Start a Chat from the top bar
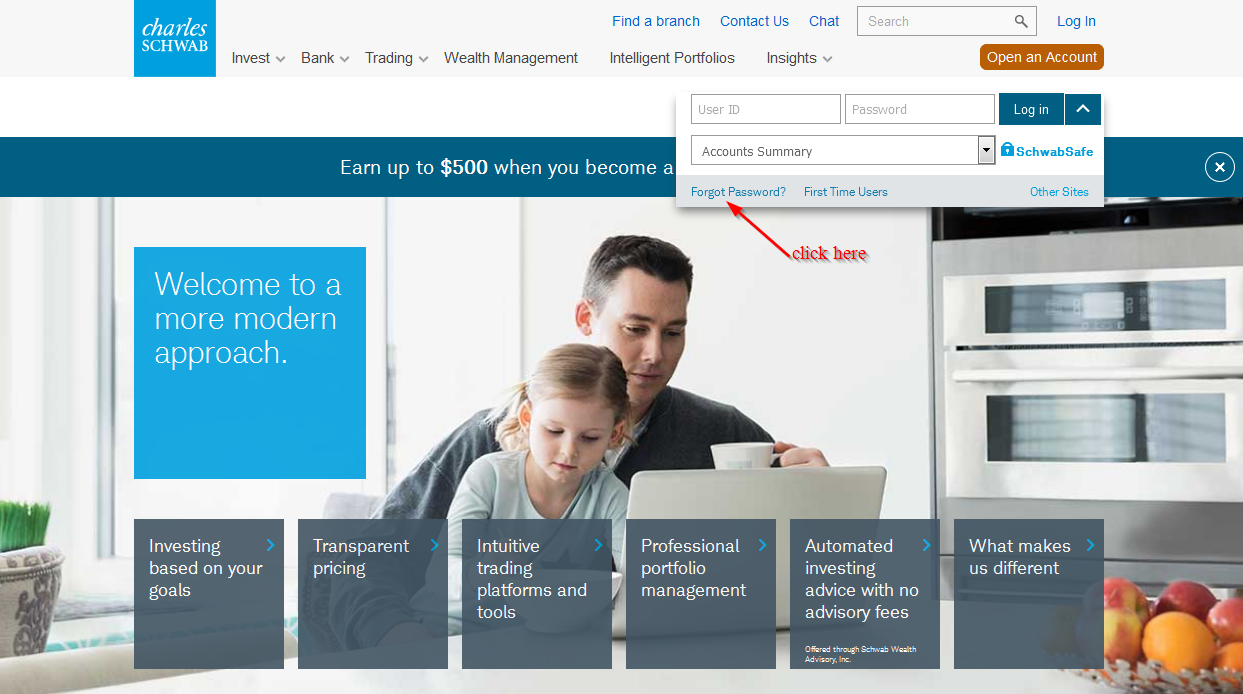1243x694 pixels. 824,21
